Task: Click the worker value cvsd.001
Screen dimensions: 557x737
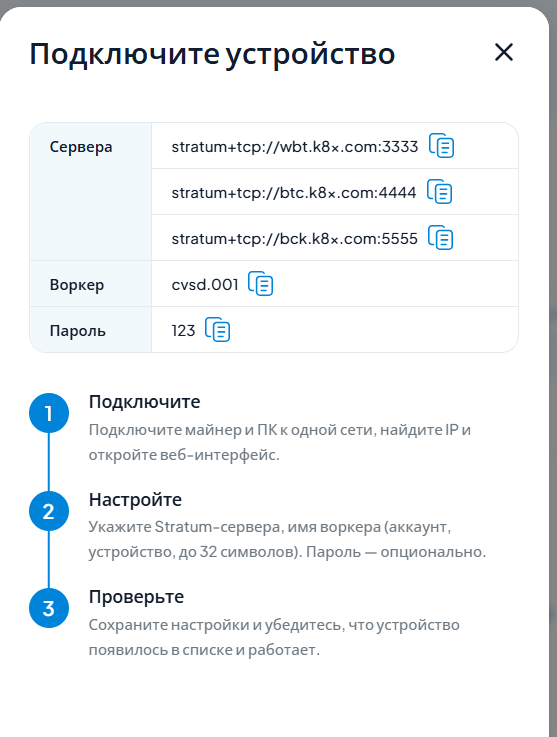Action: point(205,285)
